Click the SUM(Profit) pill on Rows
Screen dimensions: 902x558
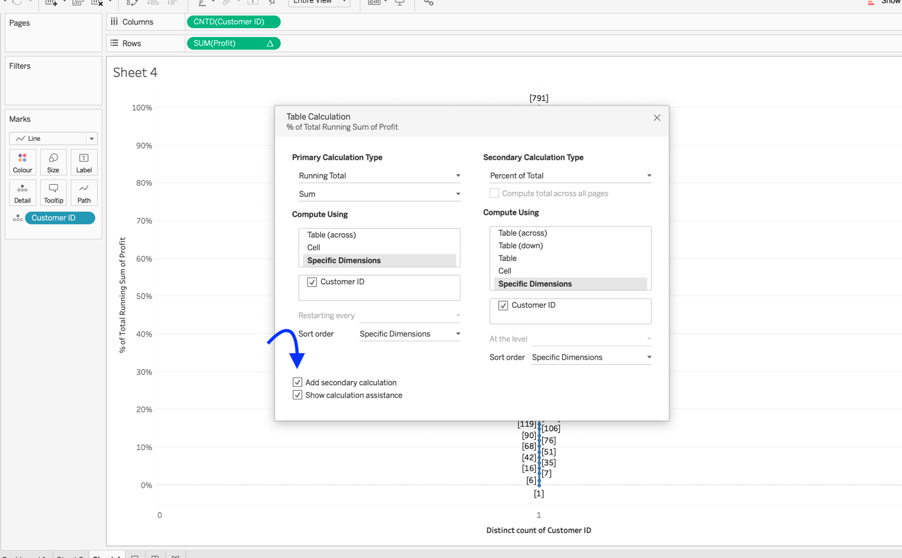tap(234, 43)
